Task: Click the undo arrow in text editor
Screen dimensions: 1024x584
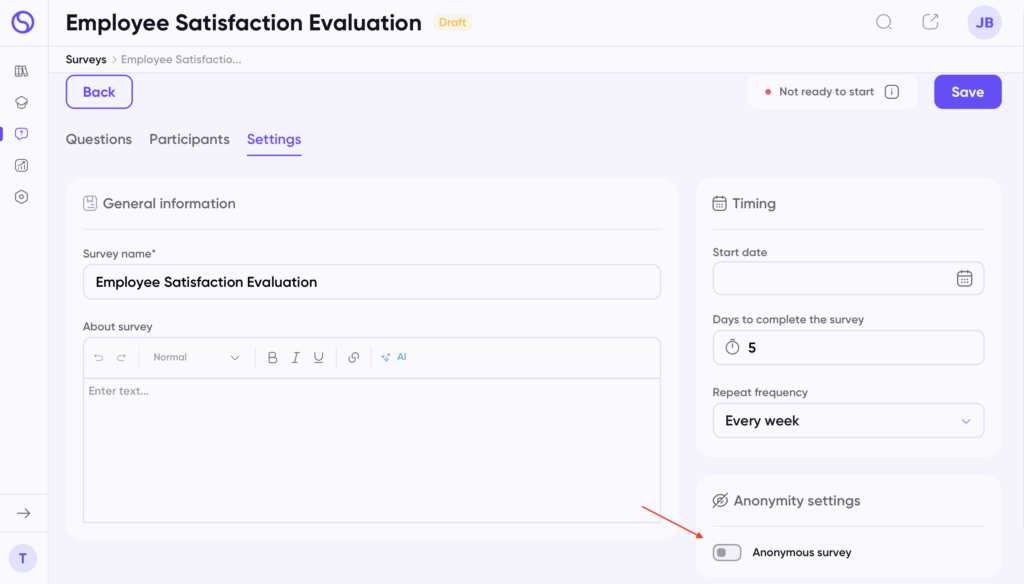Action: (98, 357)
